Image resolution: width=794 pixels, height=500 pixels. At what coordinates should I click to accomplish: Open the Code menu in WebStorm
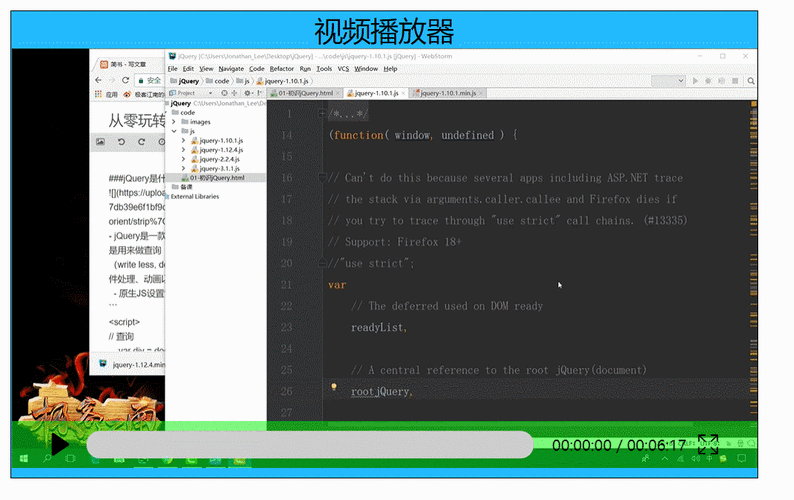[x=257, y=68]
